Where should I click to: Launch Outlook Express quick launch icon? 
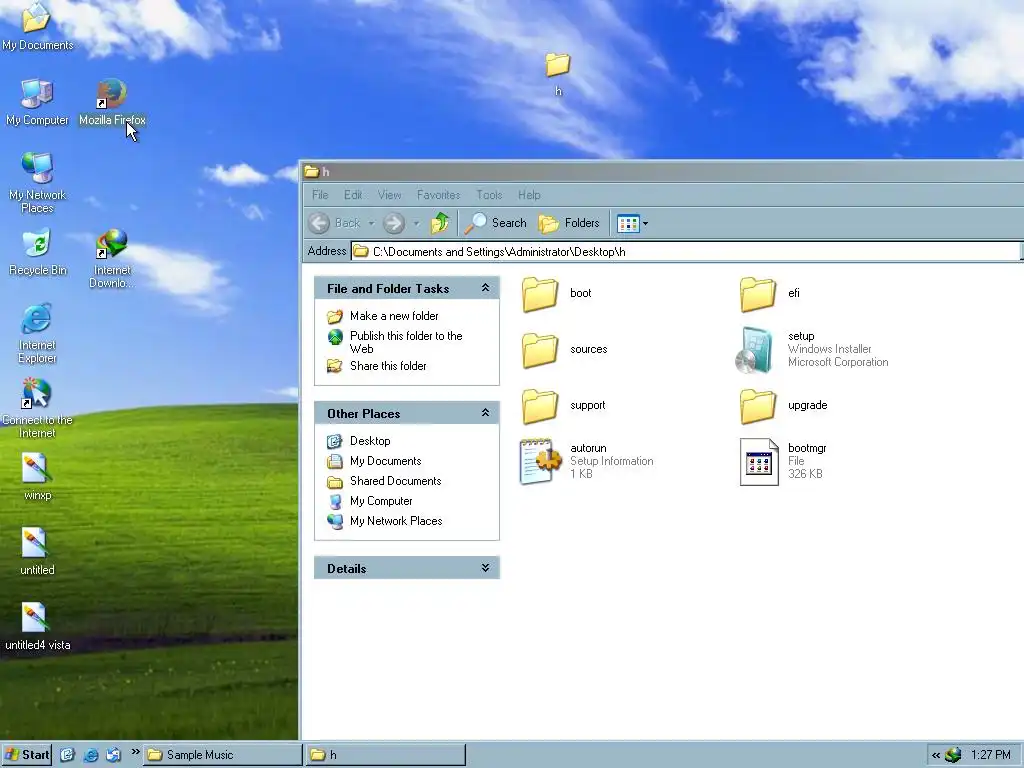pos(114,755)
